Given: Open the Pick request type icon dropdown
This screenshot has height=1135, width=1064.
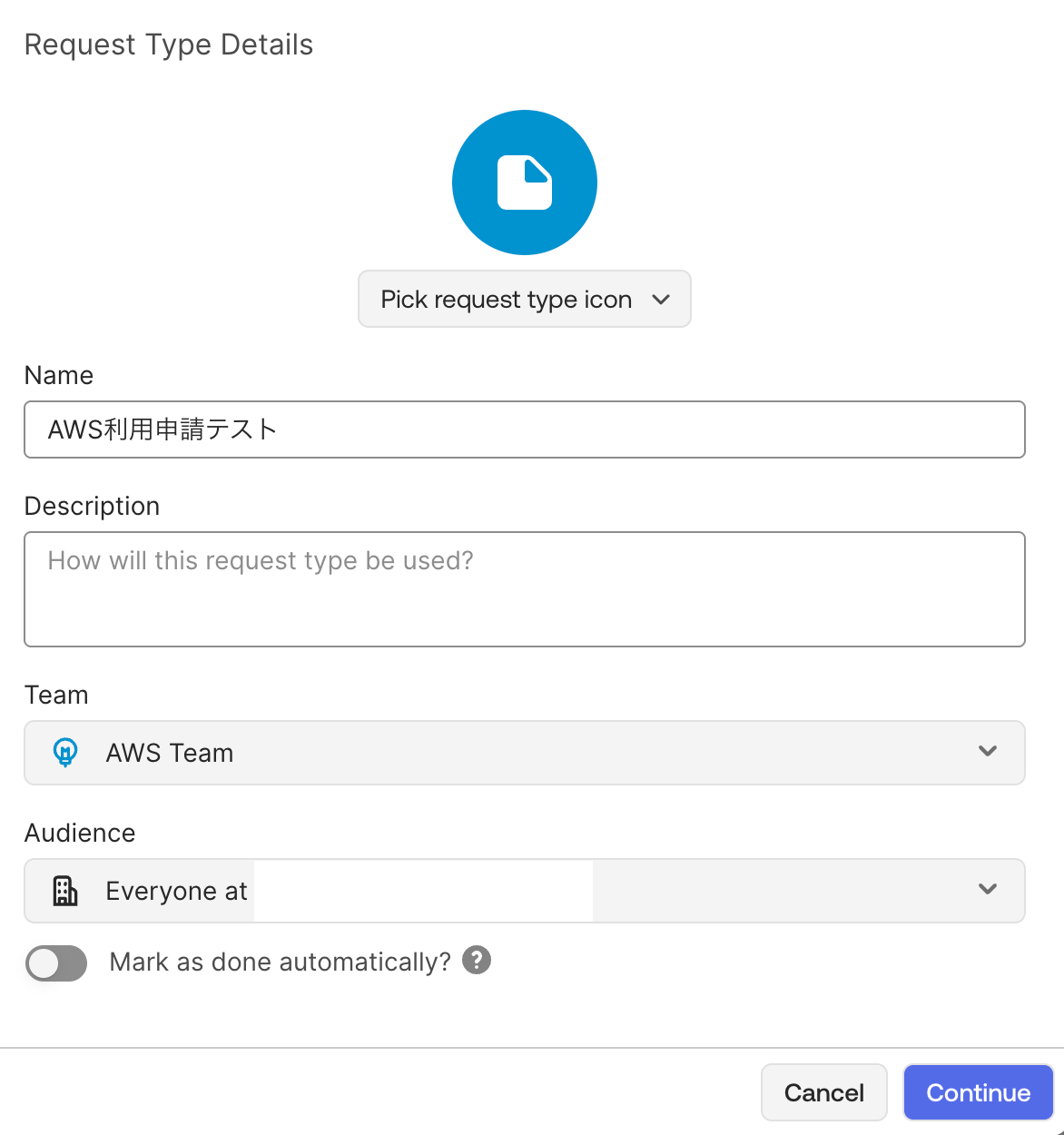Looking at the screenshot, I should 525,299.
